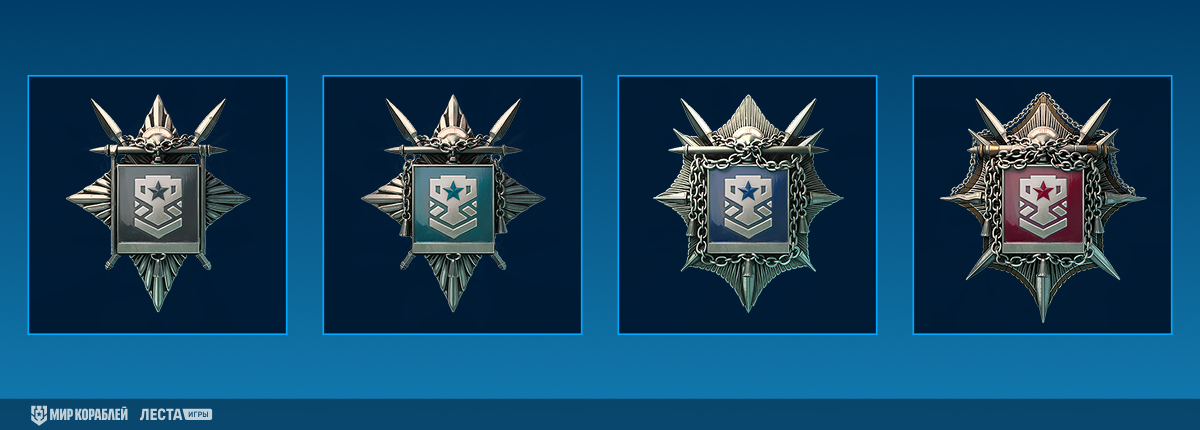
Task: Select the teal-square rank badge
Action: point(452,204)
